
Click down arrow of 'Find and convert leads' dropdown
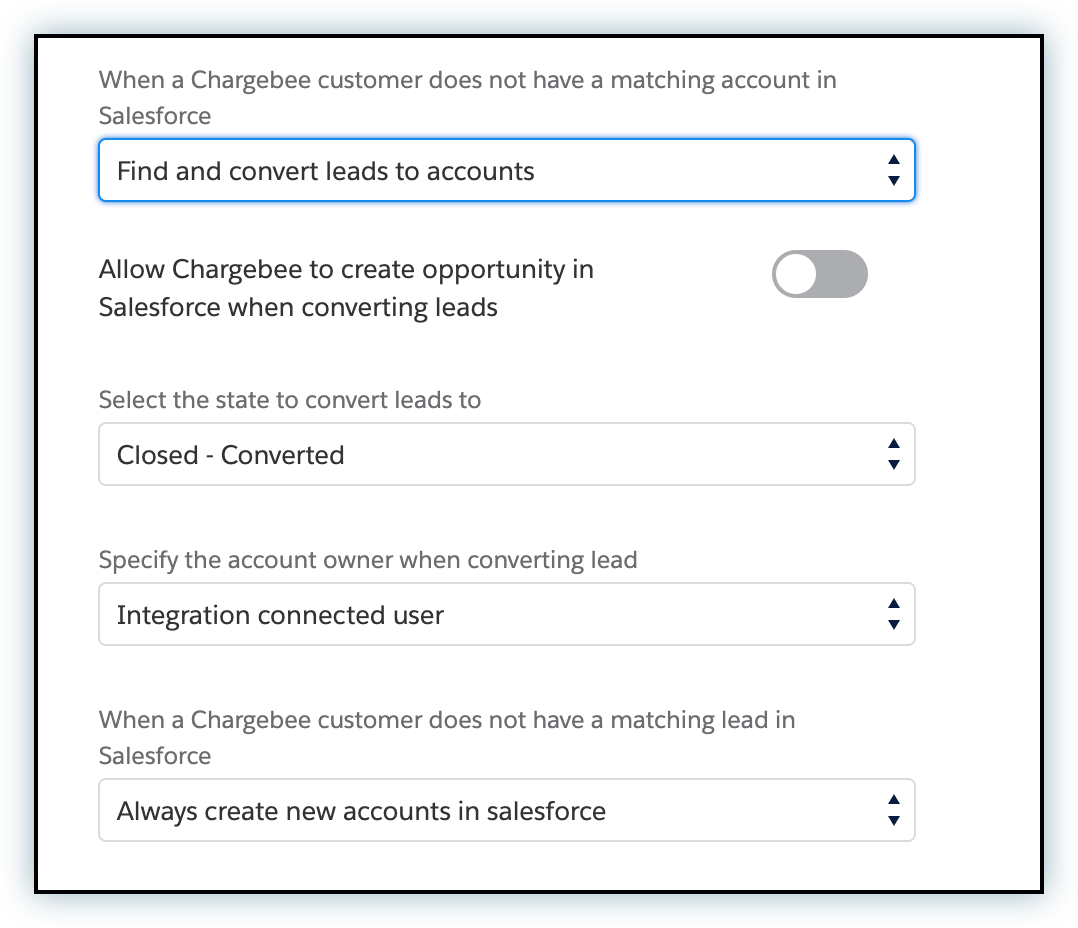pyautogui.click(x=894, y=181)
